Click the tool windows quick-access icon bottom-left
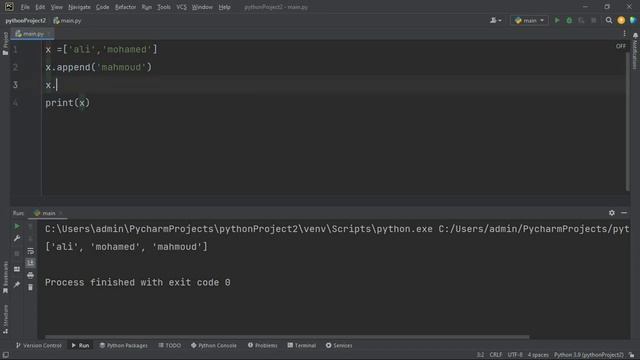The width and height of the screenshot is (640, 360). 5,355
